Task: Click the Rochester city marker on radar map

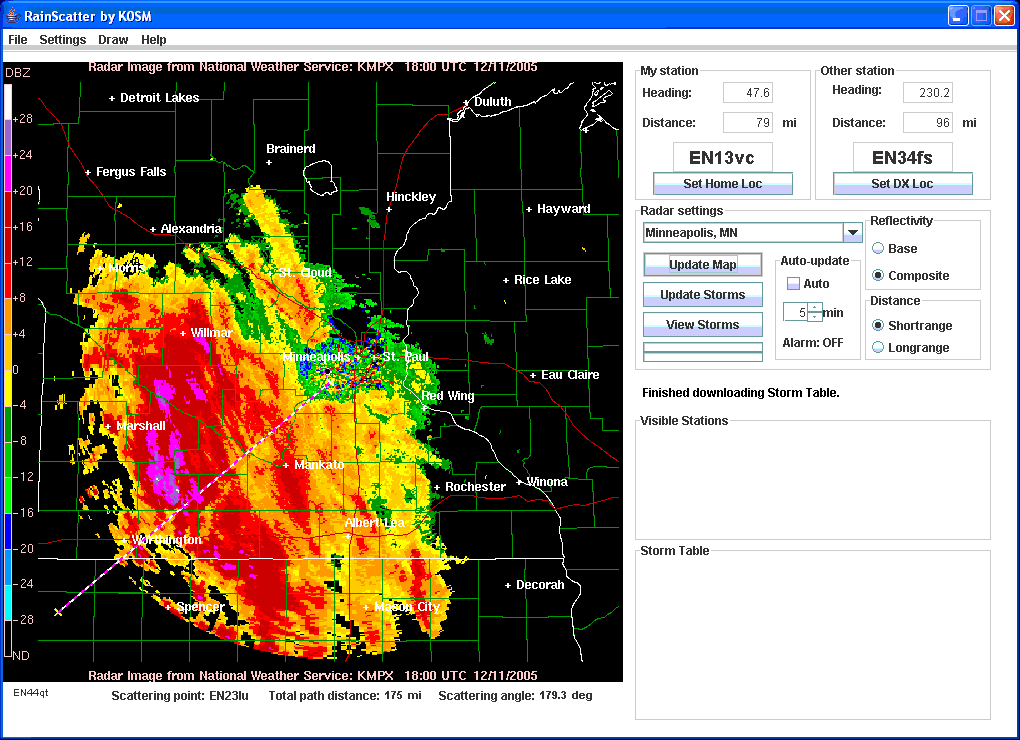Action: [x=437, y=488]
